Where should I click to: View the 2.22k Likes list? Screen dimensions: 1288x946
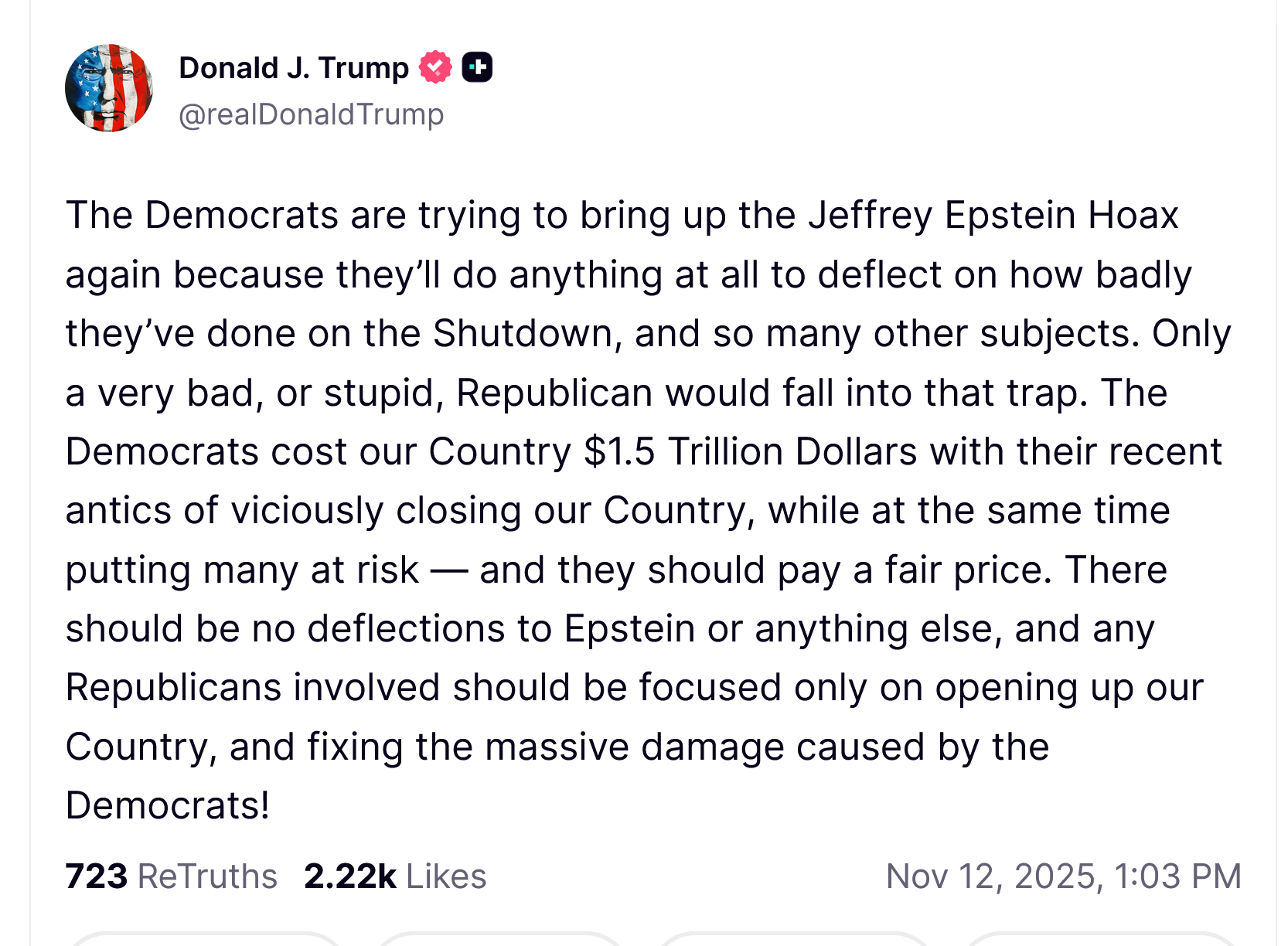pos(395,876)
